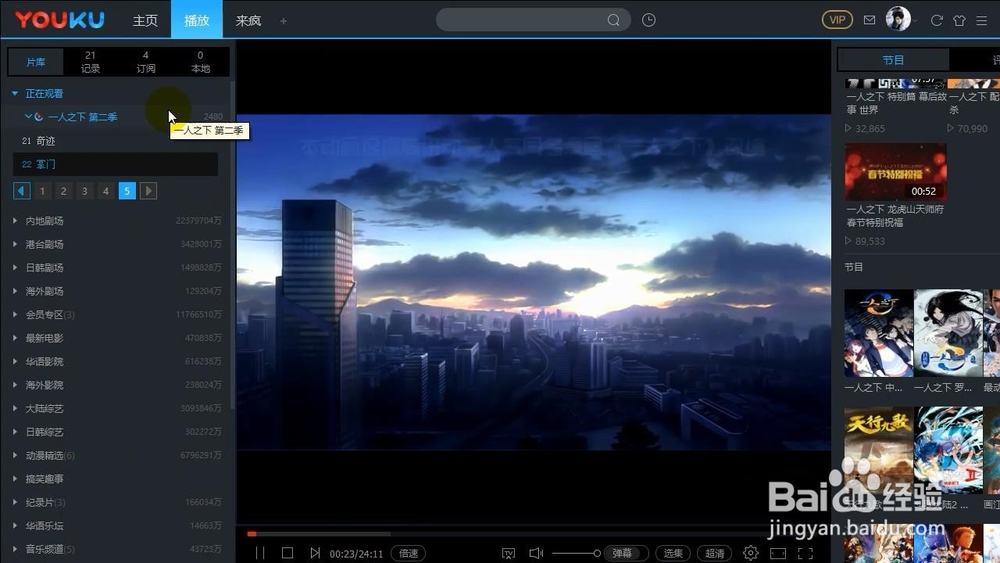Image resolution: width=1000 pixels, height=563 pixels.
Task: Expand the 华语乐坛 category
Action: (14, 526)
